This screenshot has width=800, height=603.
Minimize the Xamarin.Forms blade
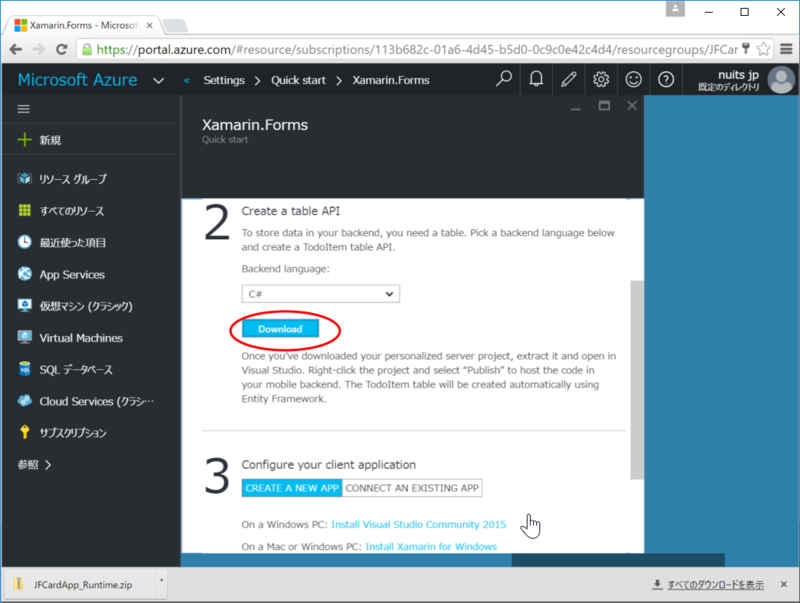(x=576, y=108)
